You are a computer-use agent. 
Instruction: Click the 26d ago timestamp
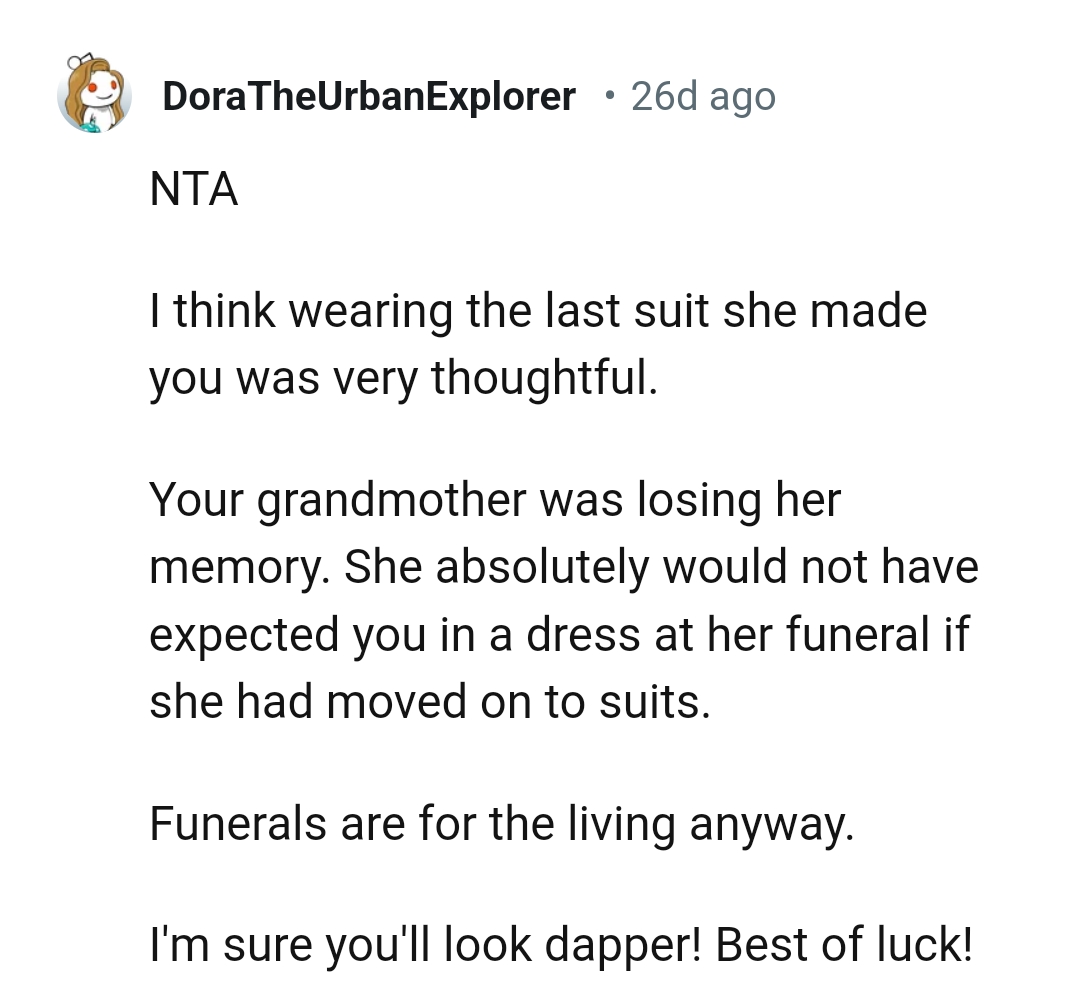coord(701,96)
